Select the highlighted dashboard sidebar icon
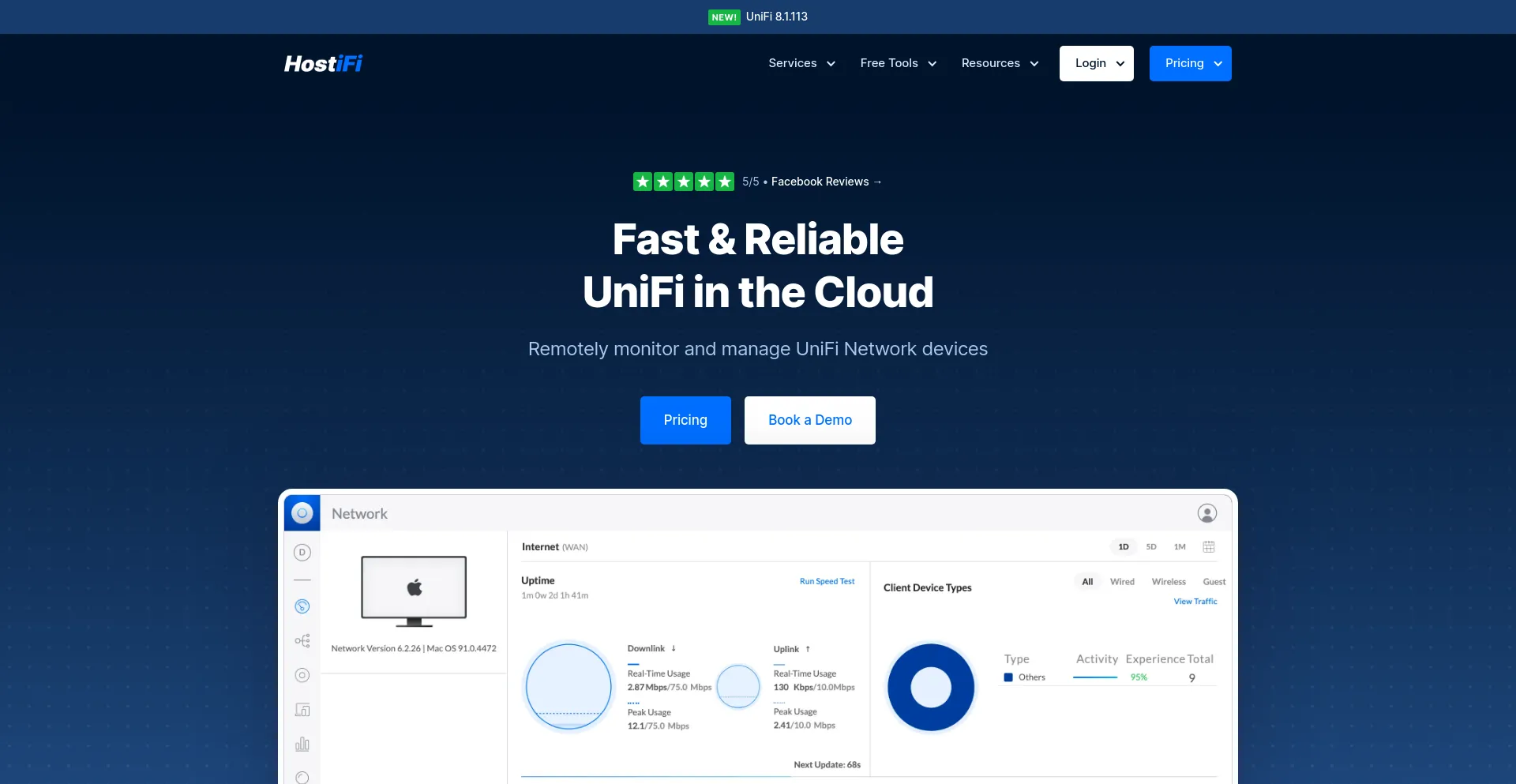This screenshot has height=784, width=1516. (302, 606)
